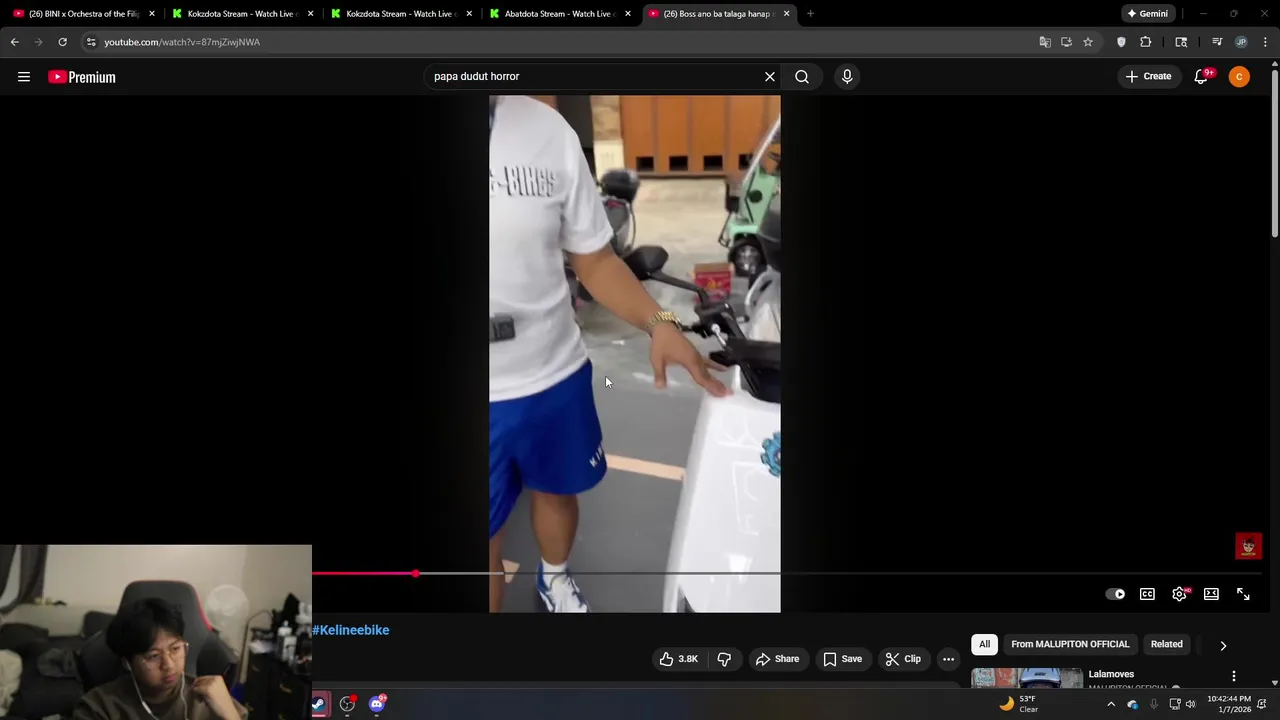Switch to the BINI x Orchestra tab
Screen dimensions: 1280x720
point(84,14)
